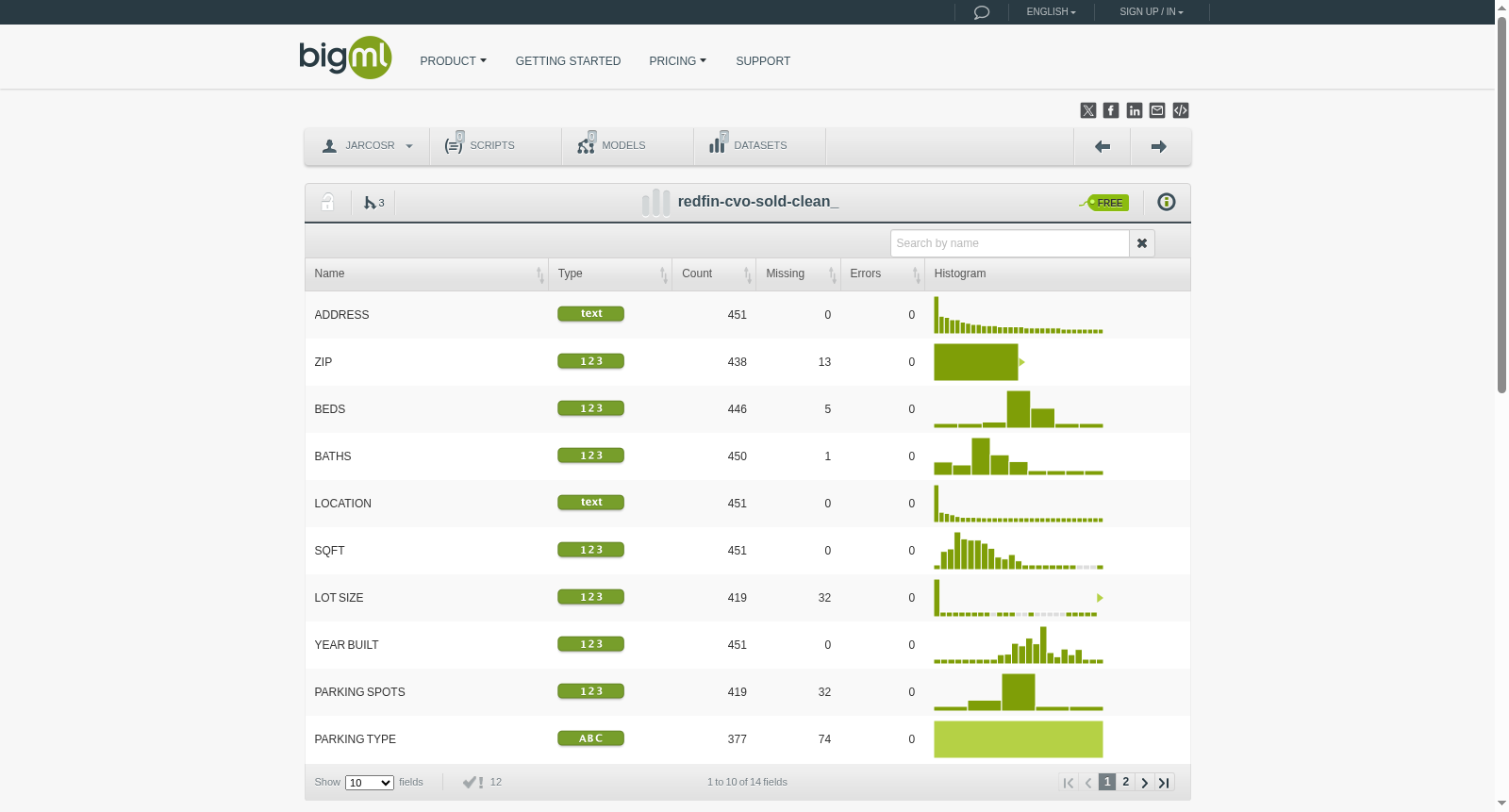Go to page 2 of fields

[x=1126, y=782]
